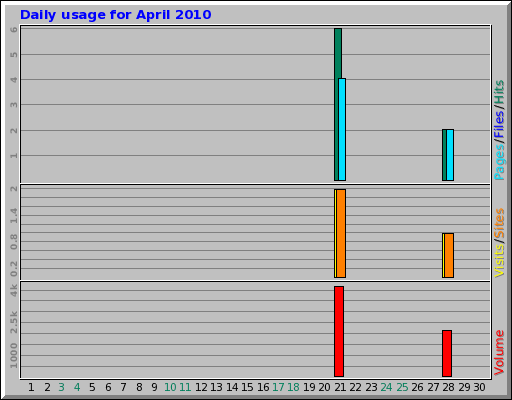The height and width of the screenshot is (400, 512).
Task: Click day 18 on the x-axis
Action: 294,387
